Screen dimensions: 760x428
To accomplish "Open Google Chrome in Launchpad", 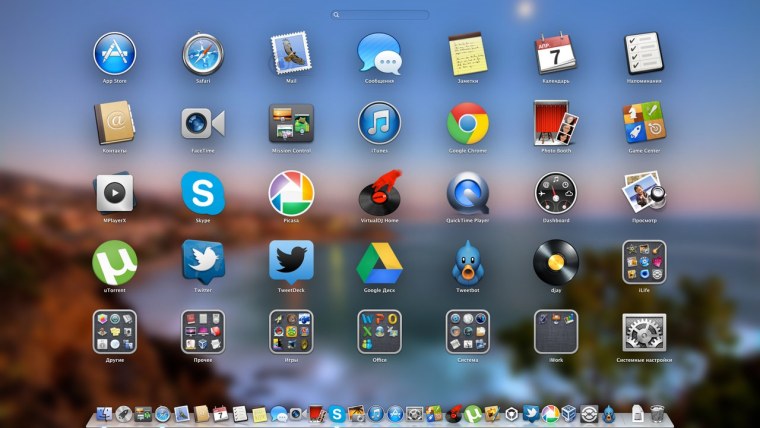I will coord(467,123).
